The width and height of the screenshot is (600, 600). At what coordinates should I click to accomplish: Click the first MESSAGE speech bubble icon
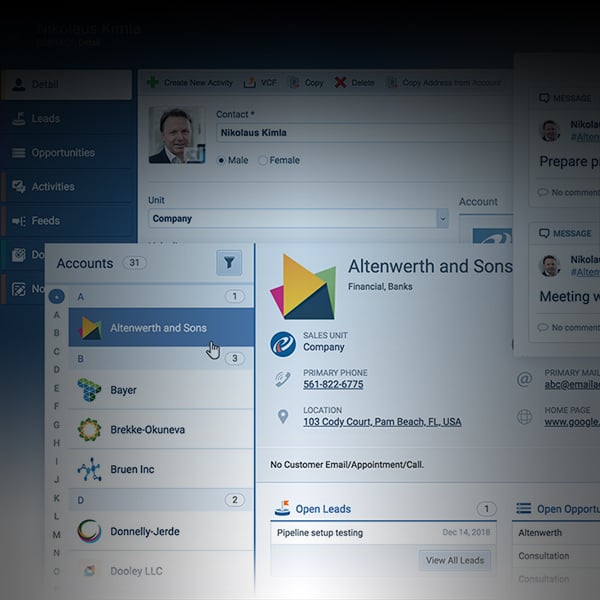(x=544, y=98)
